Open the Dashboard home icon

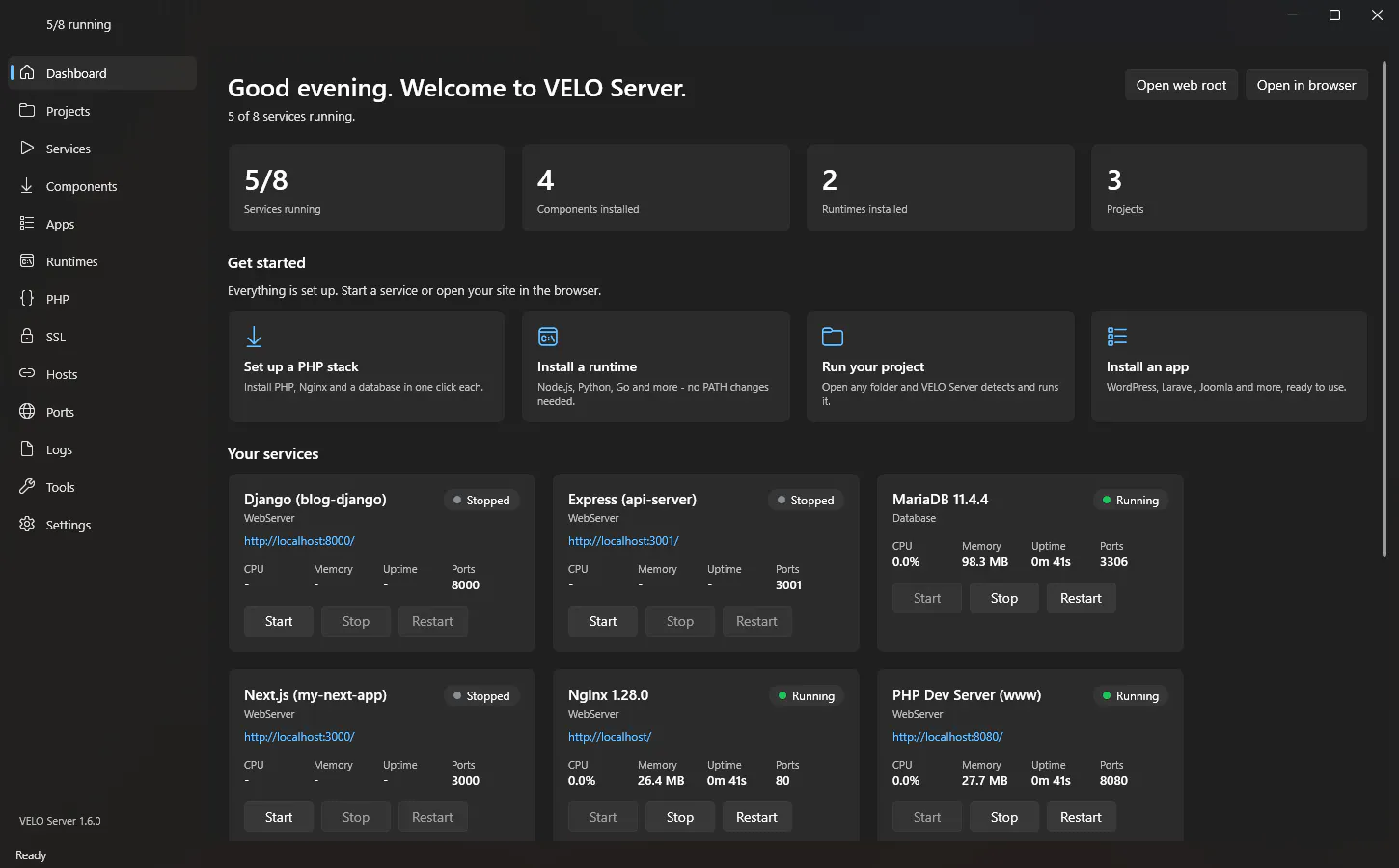(x=27, y=73)
